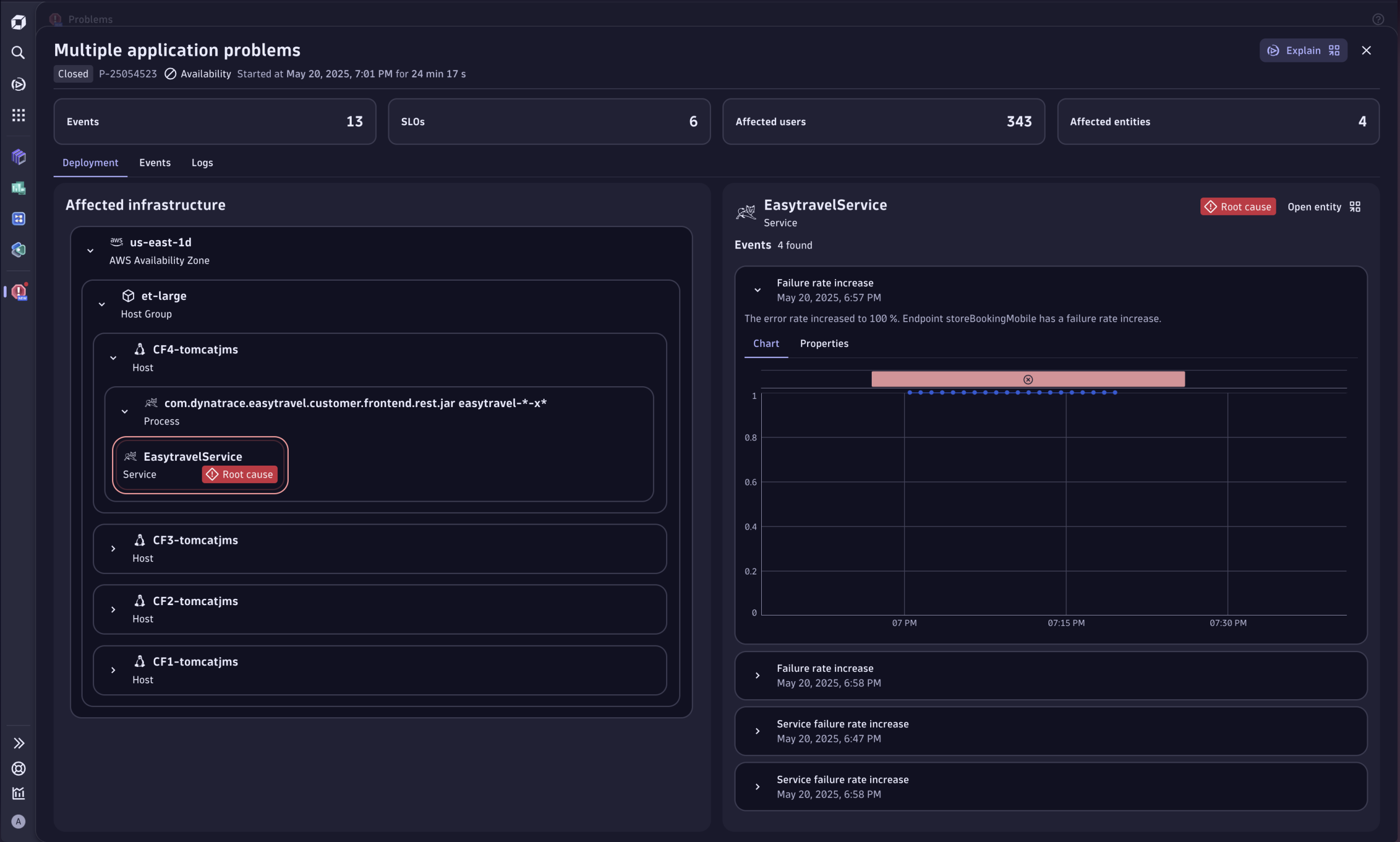The image size is (1400, 842).
Task: Open the Properties tab of the failure rate event
Action: click(x=824, y=343)
